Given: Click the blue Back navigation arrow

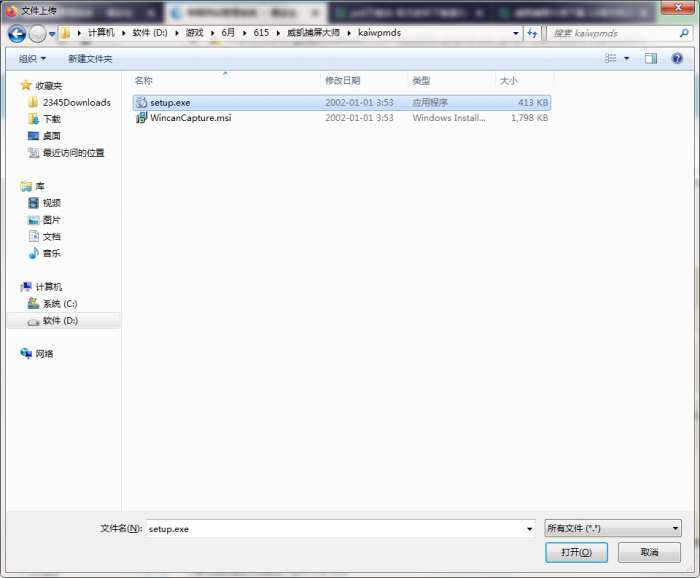Looking at the screenshot, I should coord(17,34).
